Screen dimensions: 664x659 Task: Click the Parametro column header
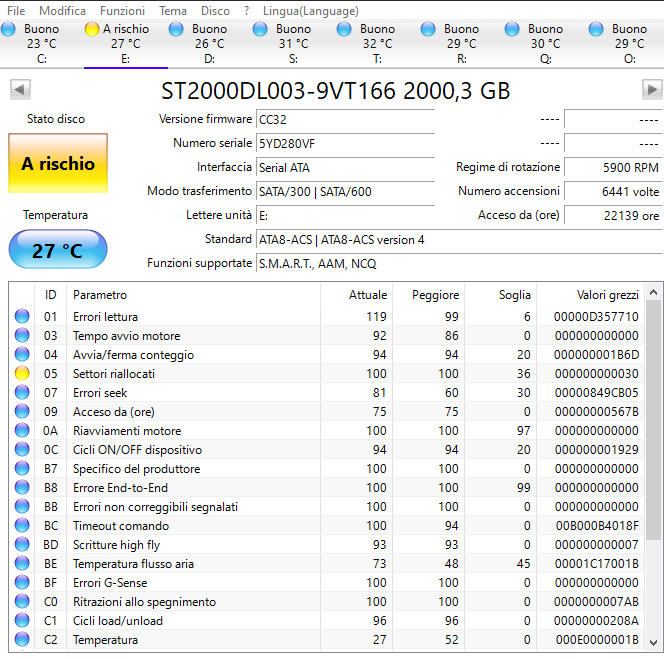click(x=194, y=294)
